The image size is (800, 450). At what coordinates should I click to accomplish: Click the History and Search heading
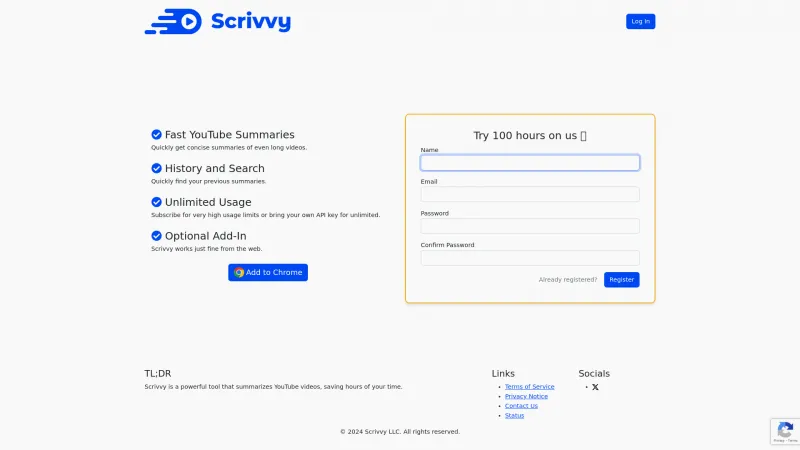(215, 168)
